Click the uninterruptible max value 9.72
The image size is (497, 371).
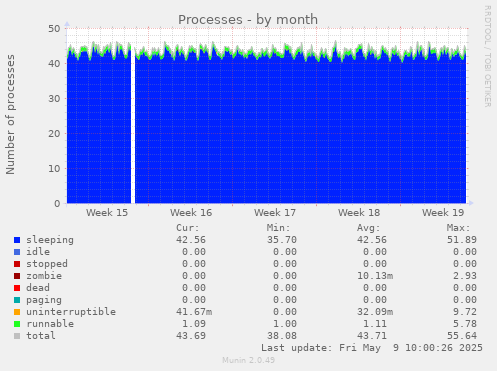465,312
